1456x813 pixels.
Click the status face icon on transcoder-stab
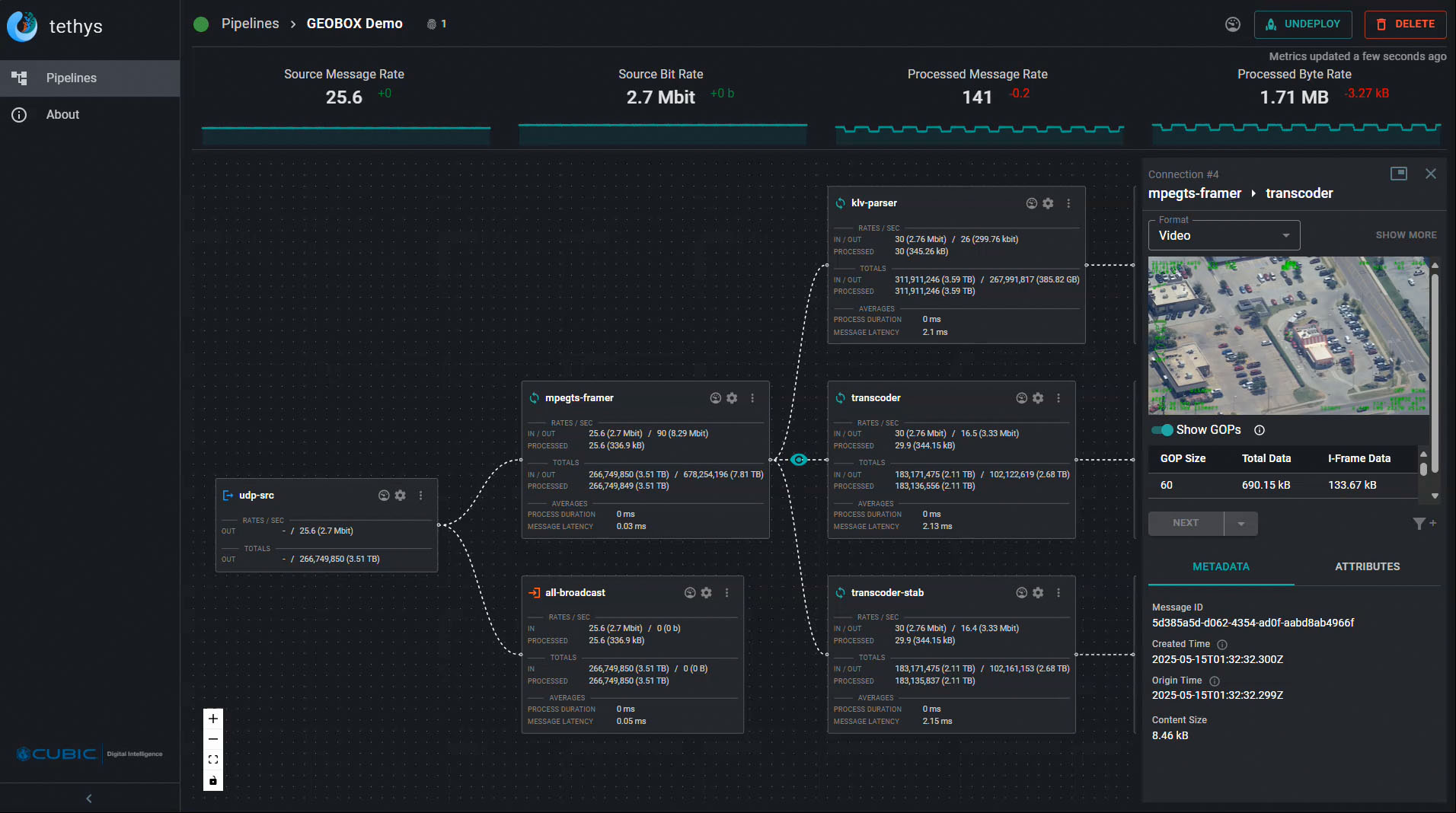pyautogui.click(x=1021, y=593)
